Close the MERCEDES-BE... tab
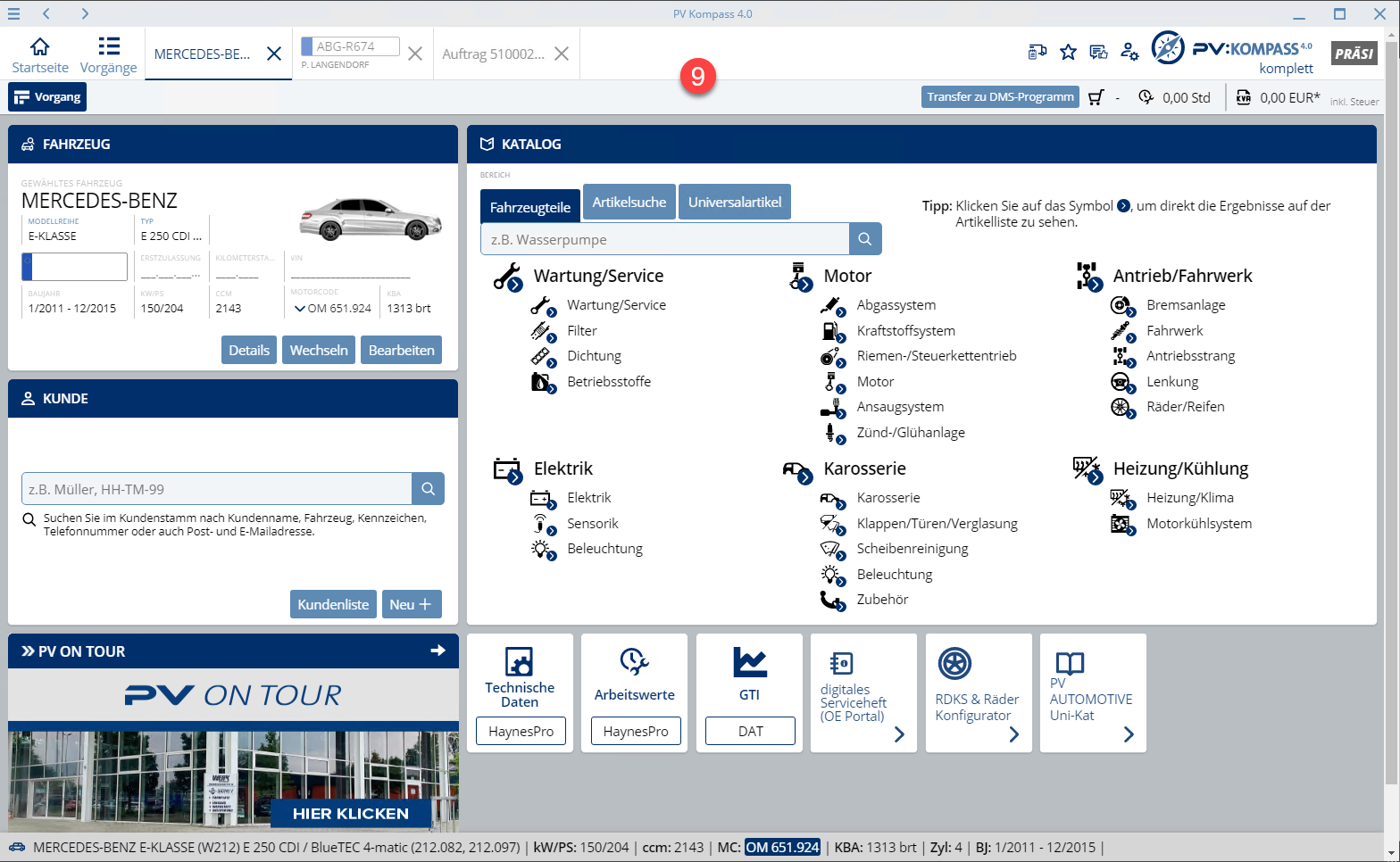The height and width of the screenshot is (862, 1400). [x=274, y=54]
